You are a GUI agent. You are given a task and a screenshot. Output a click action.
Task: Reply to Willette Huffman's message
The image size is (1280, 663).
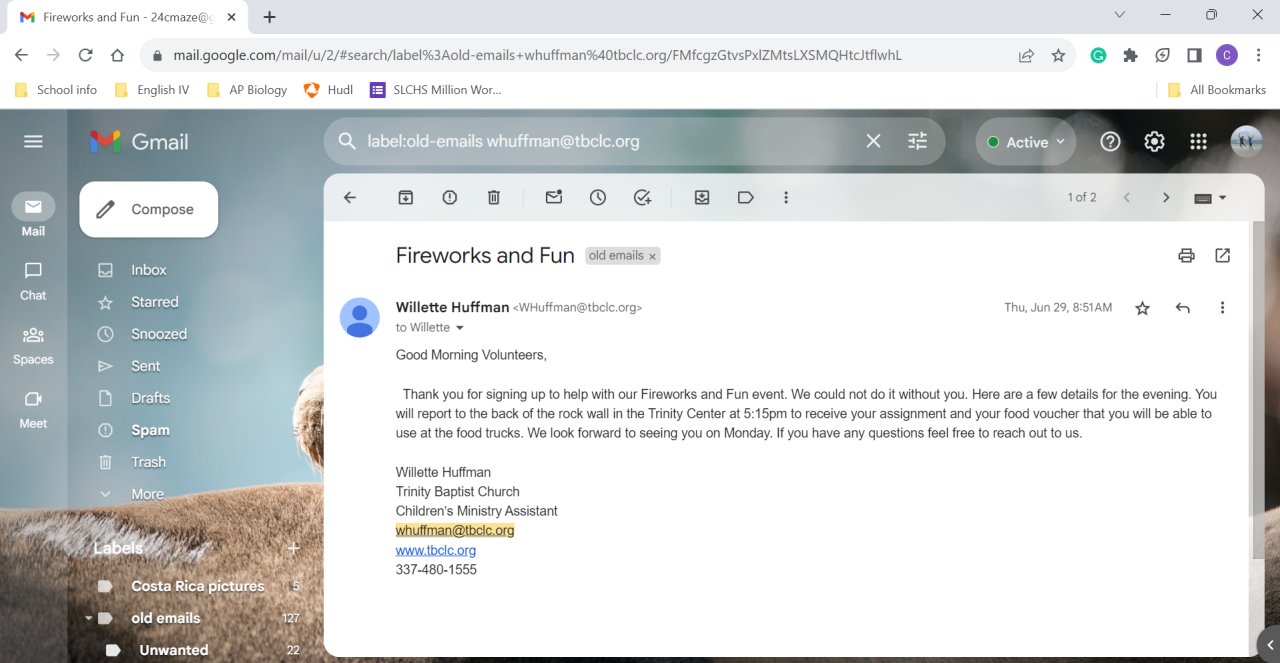(x=1183, y=308)
